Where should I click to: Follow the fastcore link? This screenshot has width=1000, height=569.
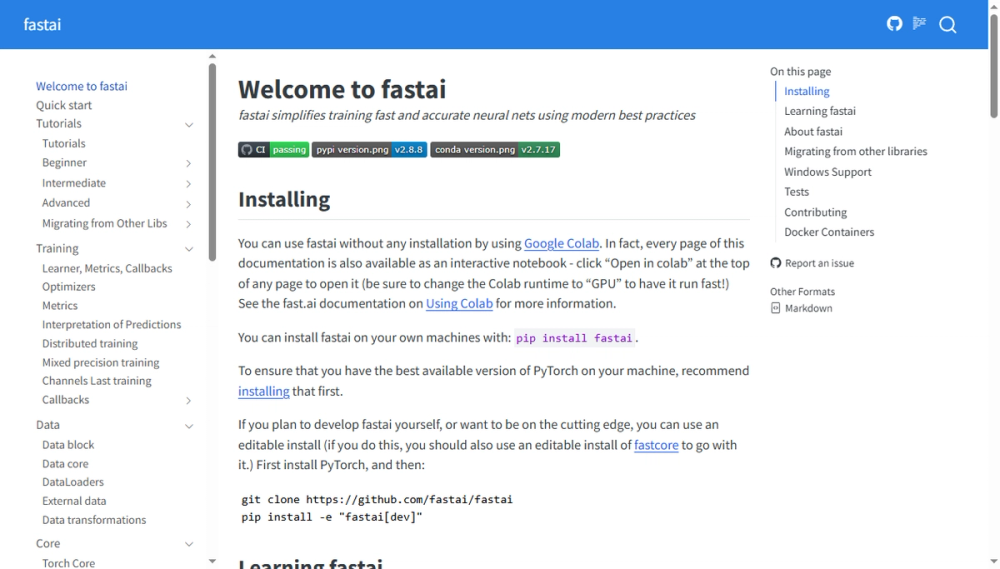pyautogui.click(x=656, y=445)
